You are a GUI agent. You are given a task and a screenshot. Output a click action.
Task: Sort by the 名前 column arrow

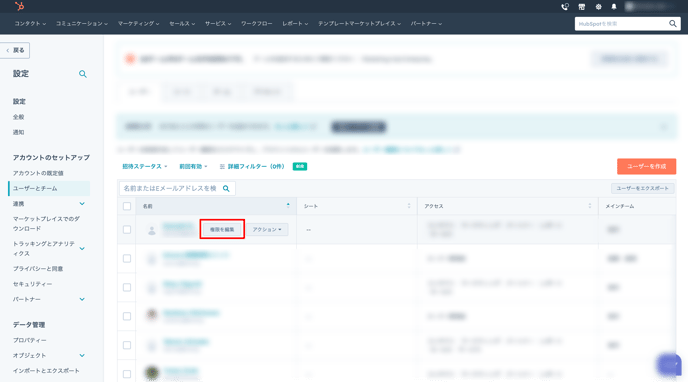tap(288, 206)
